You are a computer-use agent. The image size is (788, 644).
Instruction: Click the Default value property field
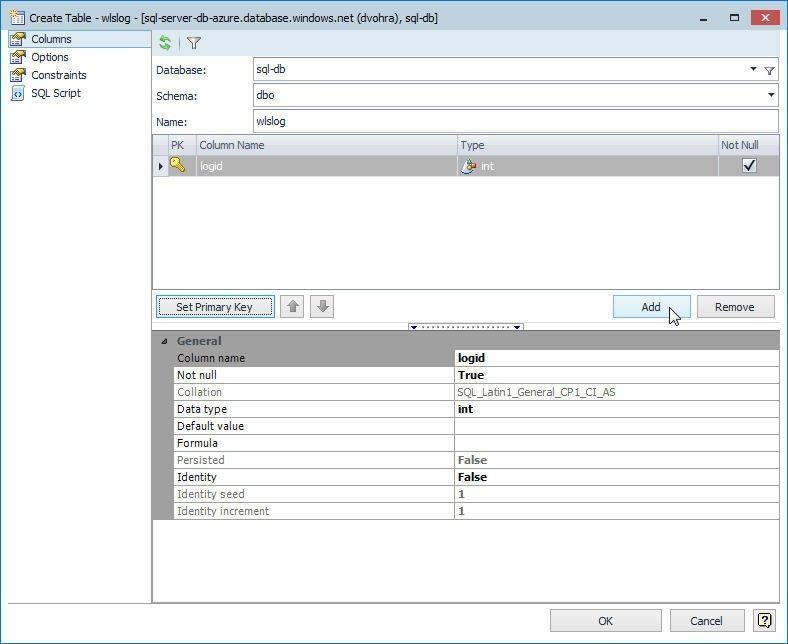[617, 426]
